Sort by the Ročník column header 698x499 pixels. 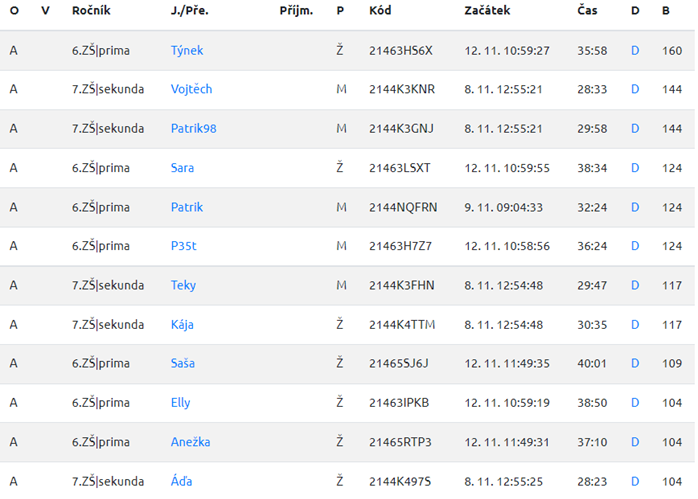pyautogui.click(x=91, y=11)
